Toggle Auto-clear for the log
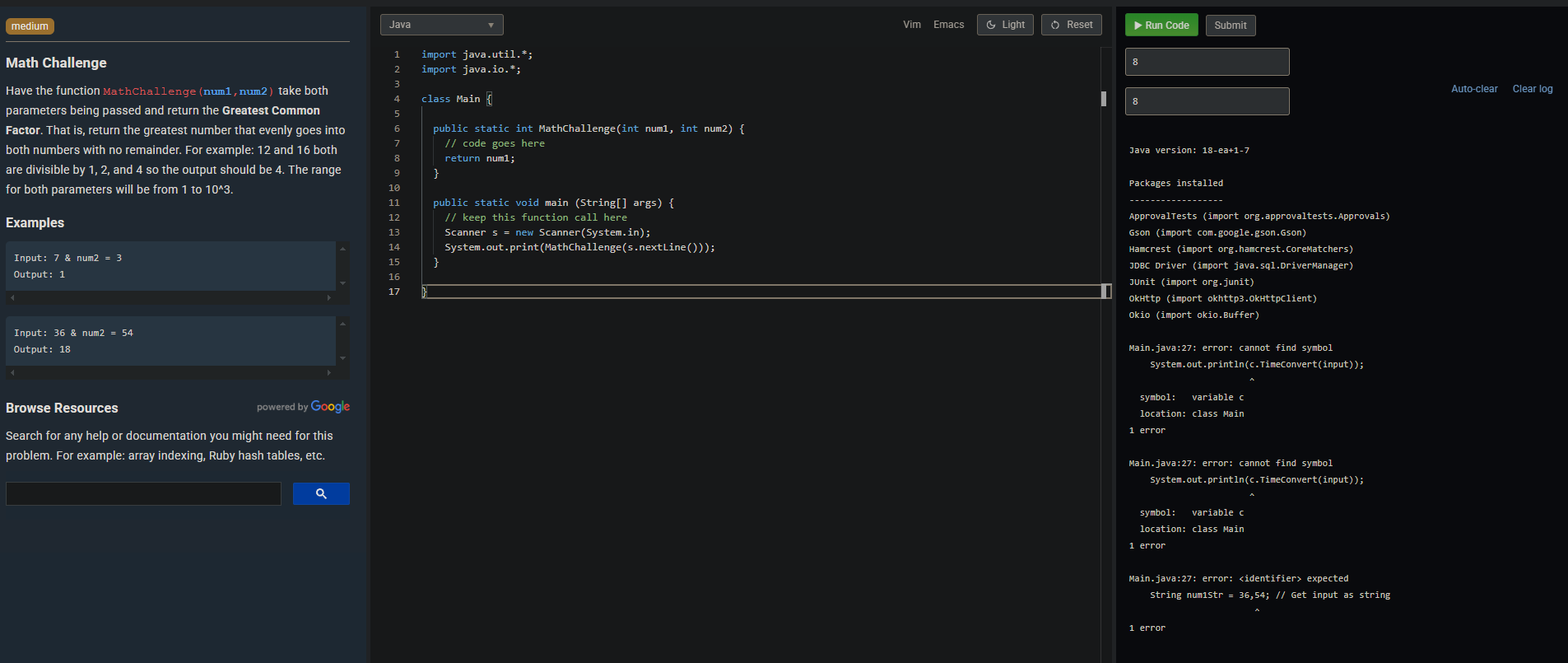The width and height of the screenshot is (1568, 663). pyautogui.click(x=1474, y=89)
